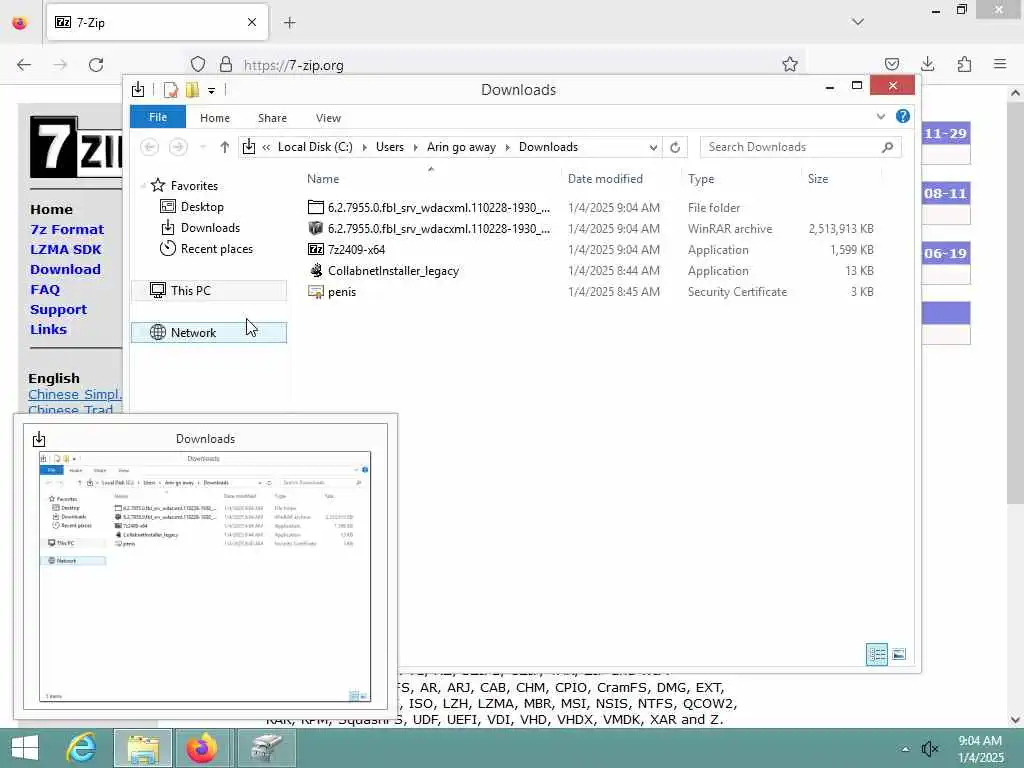Click the Firefox tracking protection shield icon
The height and width of the screenshot is (768, 1024).
[x=198, y=65]
